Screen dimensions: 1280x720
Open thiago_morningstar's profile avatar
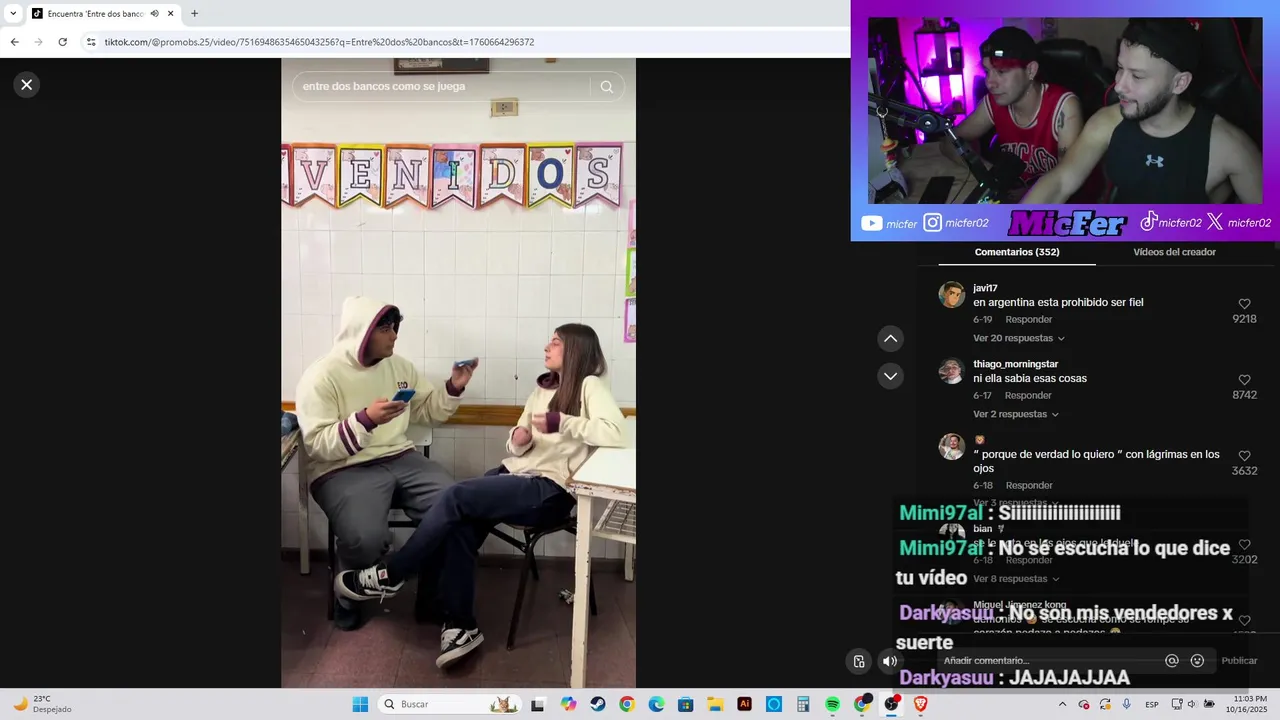tap(951, 371)
